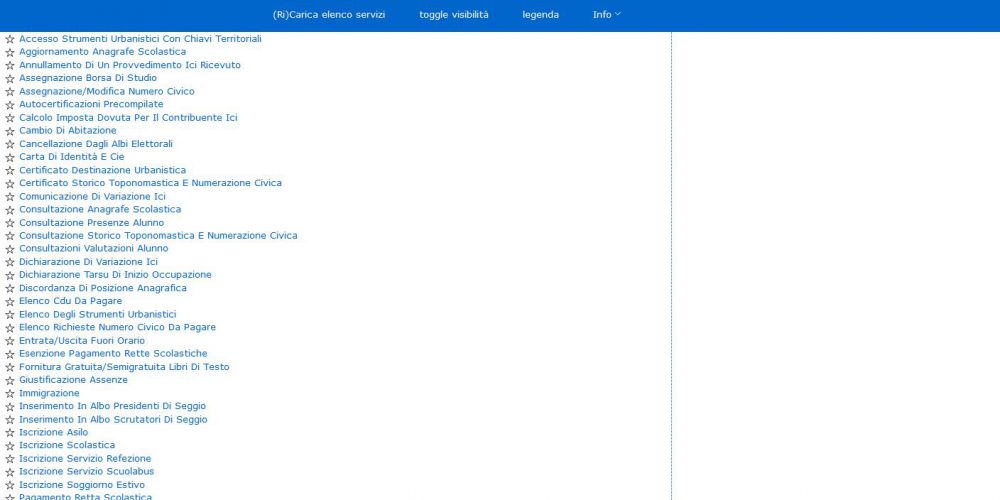This screenshot has width=1000, height=500.
Task: Expand the Info dropdown menu
Action: [x=606, y=15]
